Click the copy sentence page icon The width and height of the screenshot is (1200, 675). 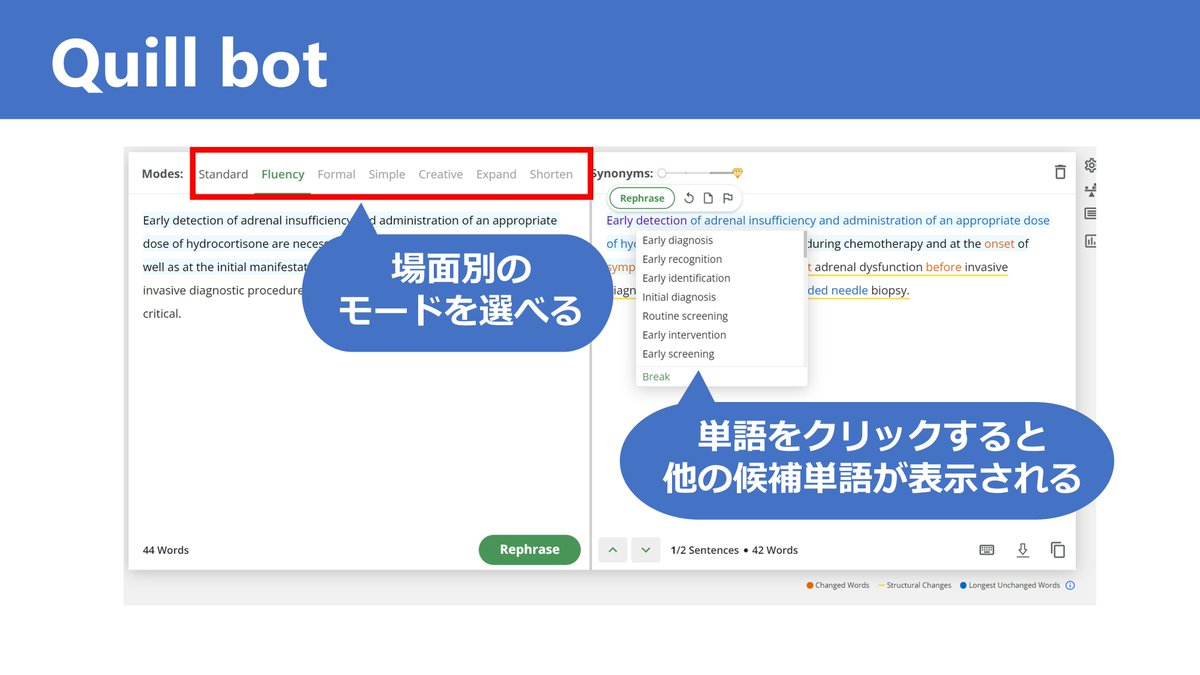pos(708,198)
